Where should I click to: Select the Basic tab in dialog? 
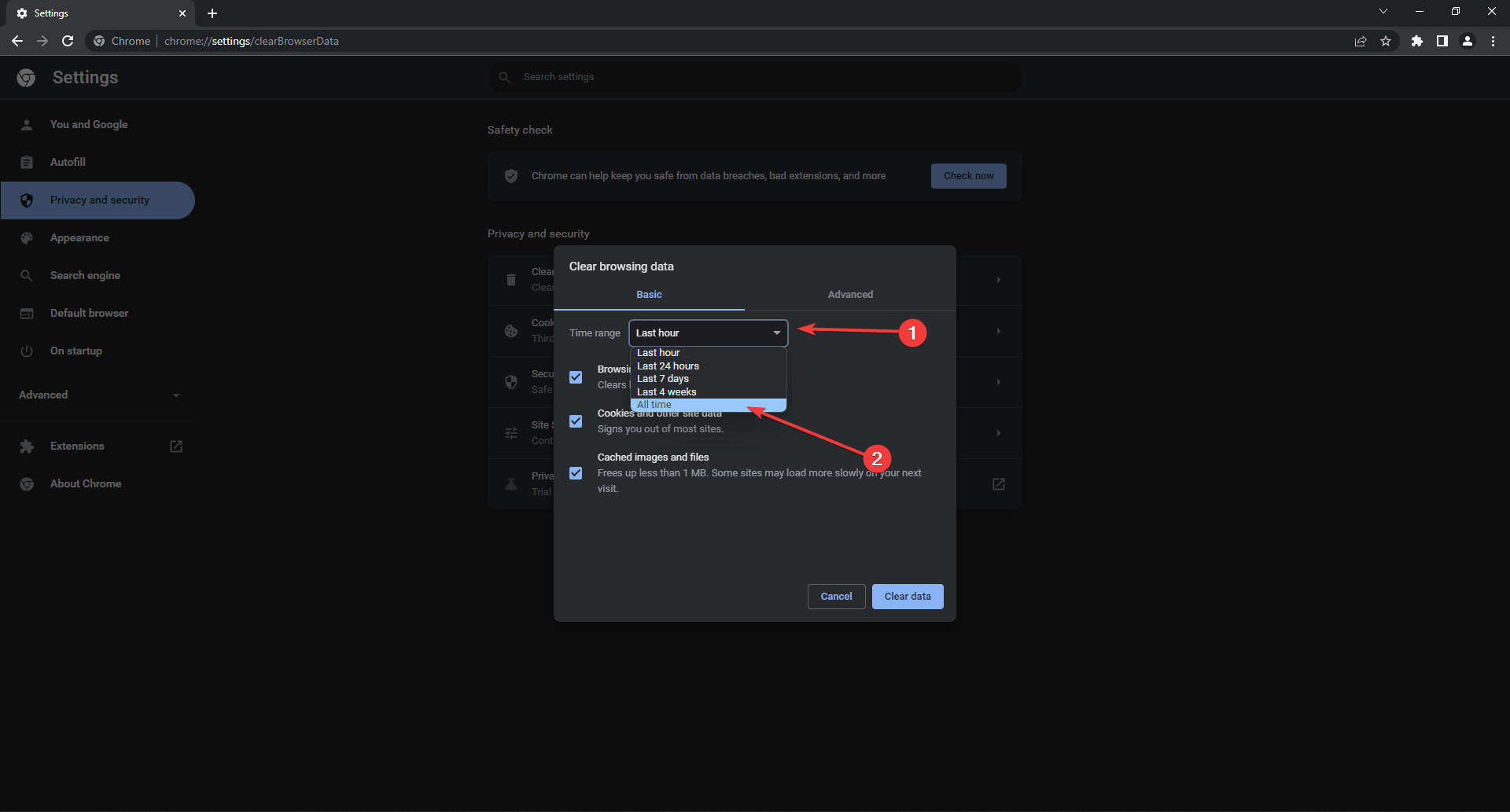(649, 295)
